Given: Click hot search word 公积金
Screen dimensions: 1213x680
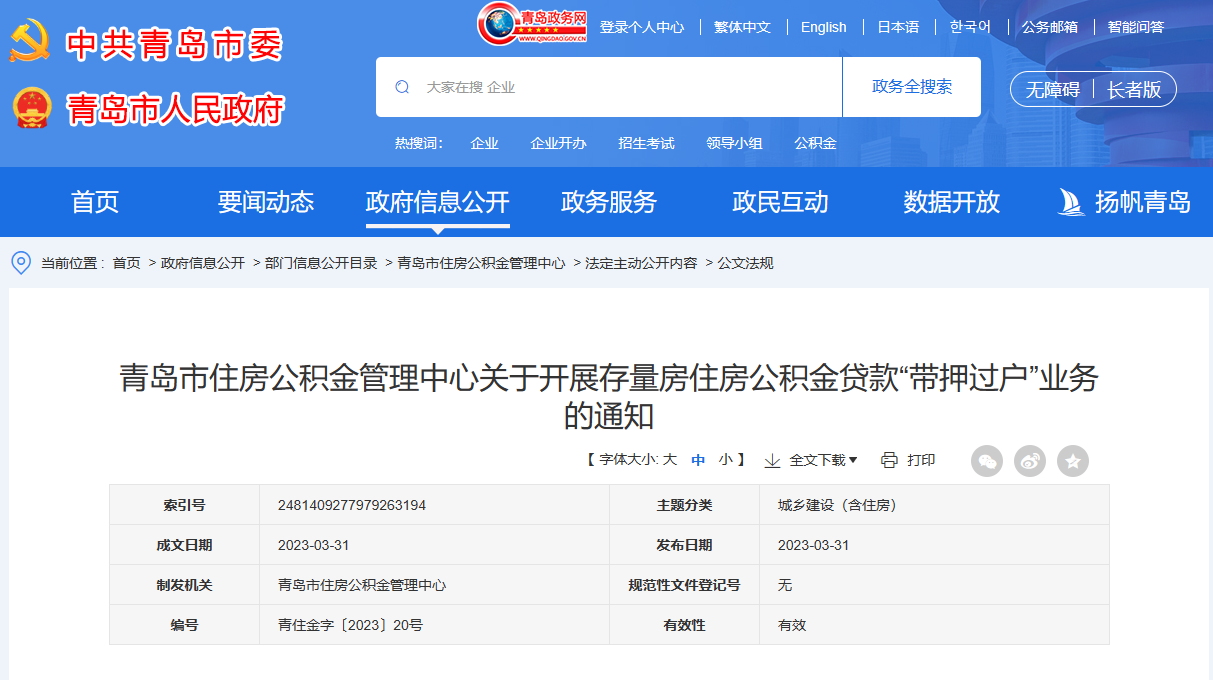Looking at the screenshot, I should click(x=816, y=143).
